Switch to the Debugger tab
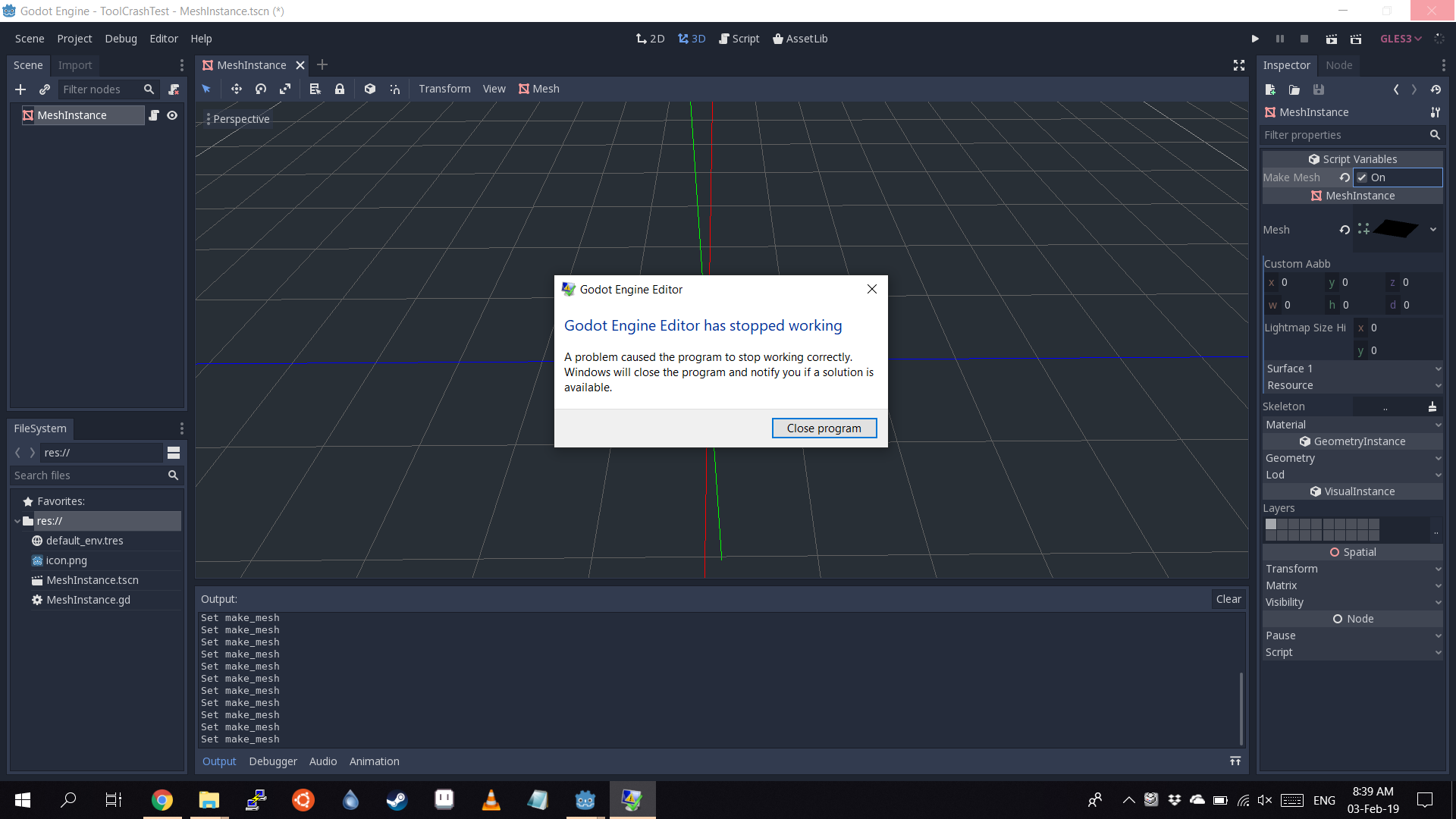The height and width of the screenshot is (819, 1456). point(273,761)
